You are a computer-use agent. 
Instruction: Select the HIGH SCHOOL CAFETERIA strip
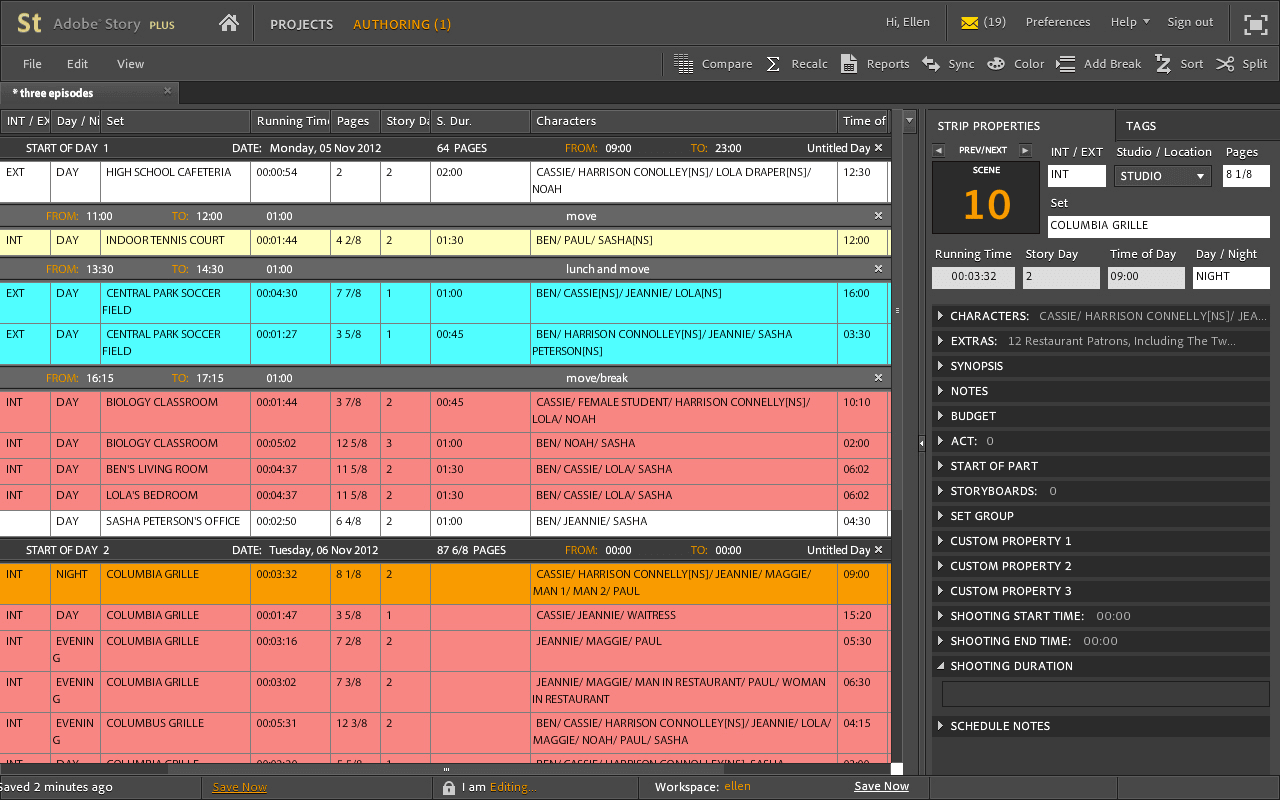click(445, 181)
